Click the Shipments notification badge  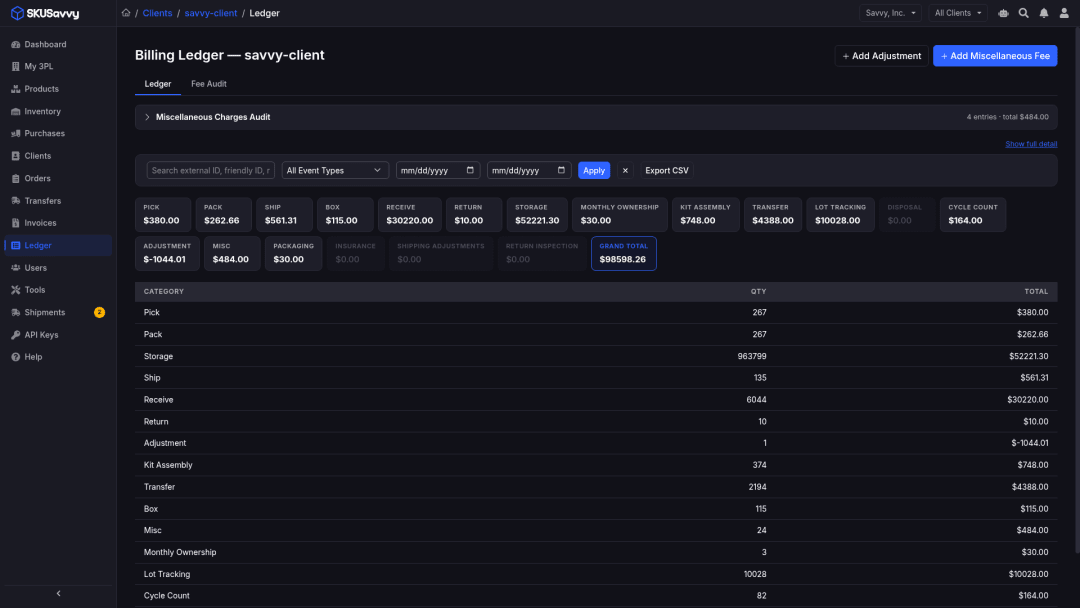[x=99, y=313]
